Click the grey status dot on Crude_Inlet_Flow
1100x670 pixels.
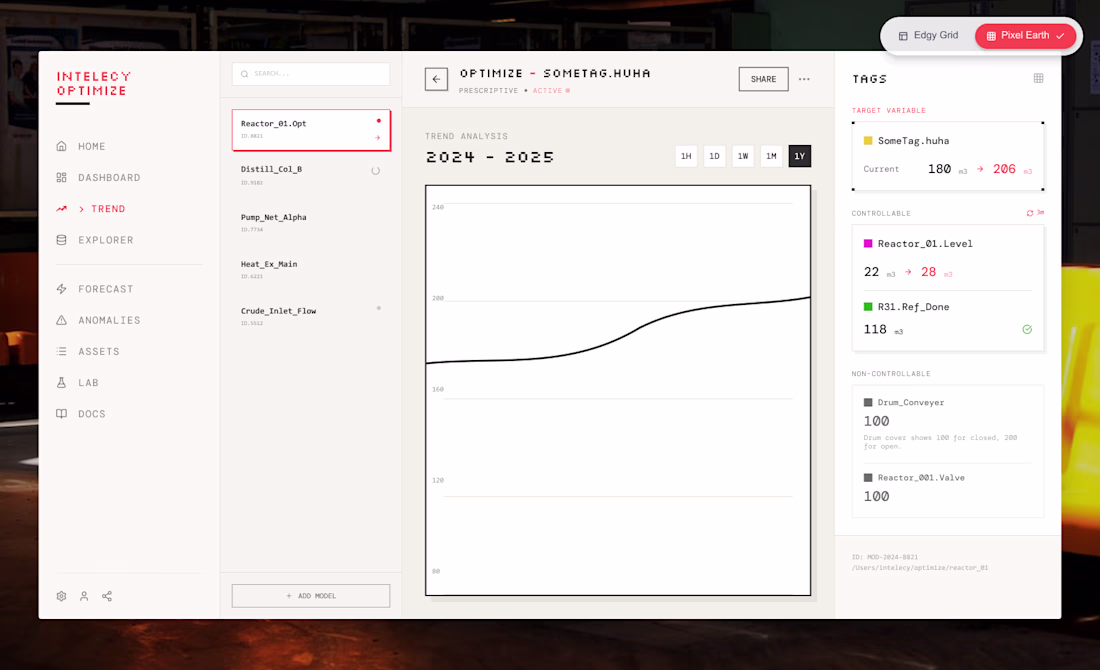(x=379, y=308)
